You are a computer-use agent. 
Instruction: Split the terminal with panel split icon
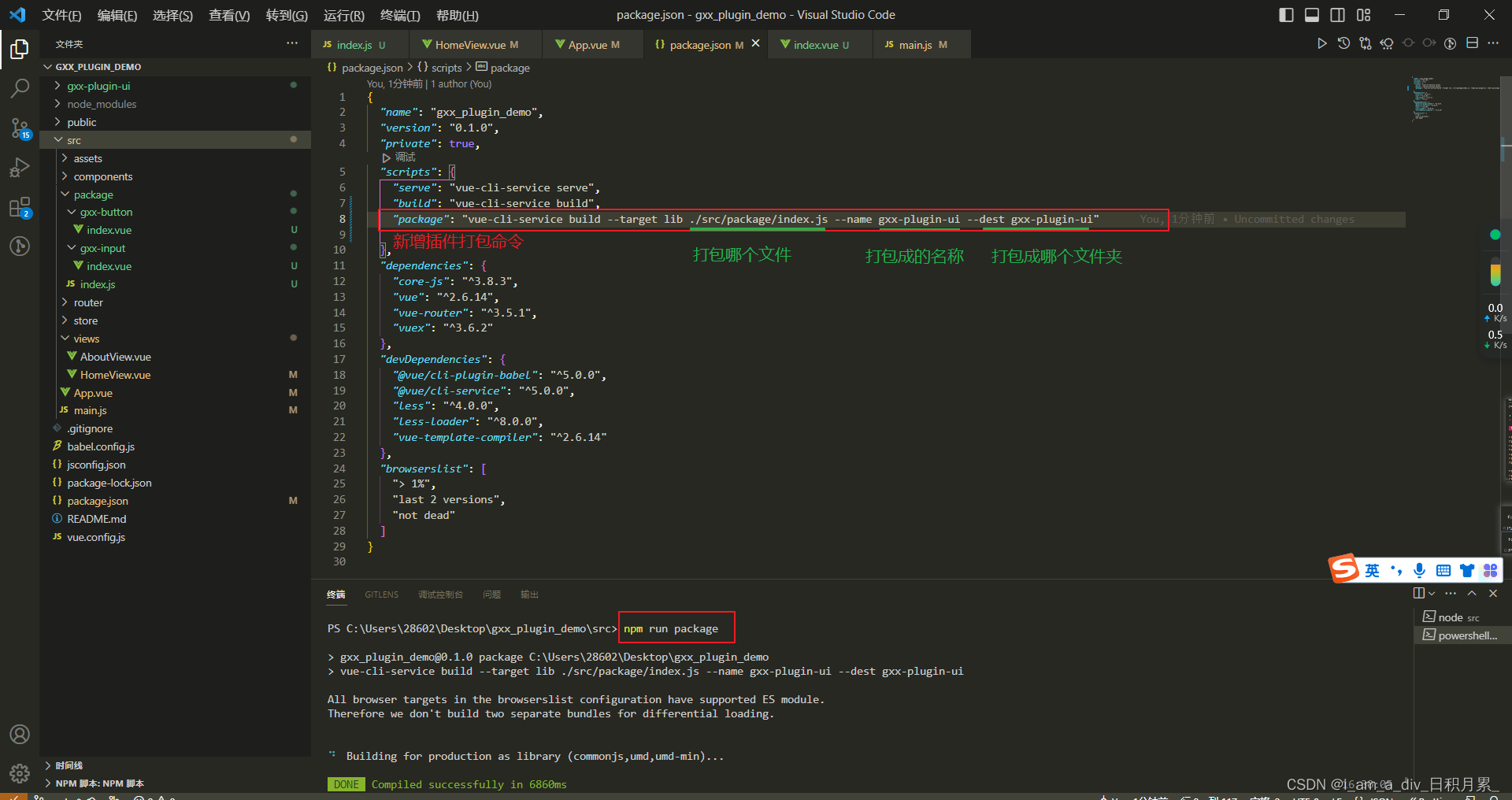(1418, 593)
